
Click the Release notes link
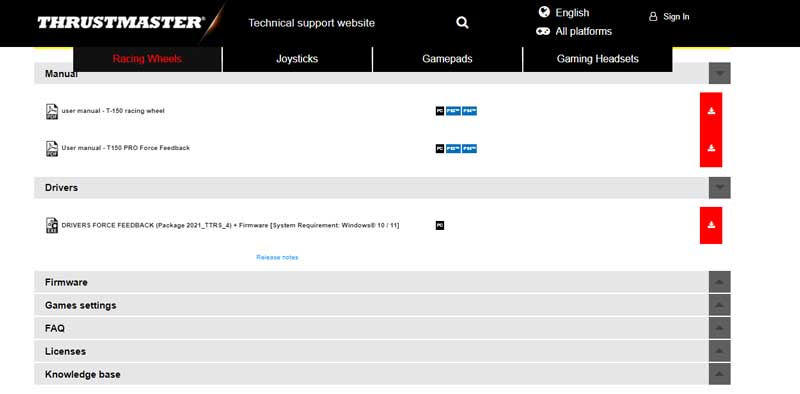pos(277,257)
